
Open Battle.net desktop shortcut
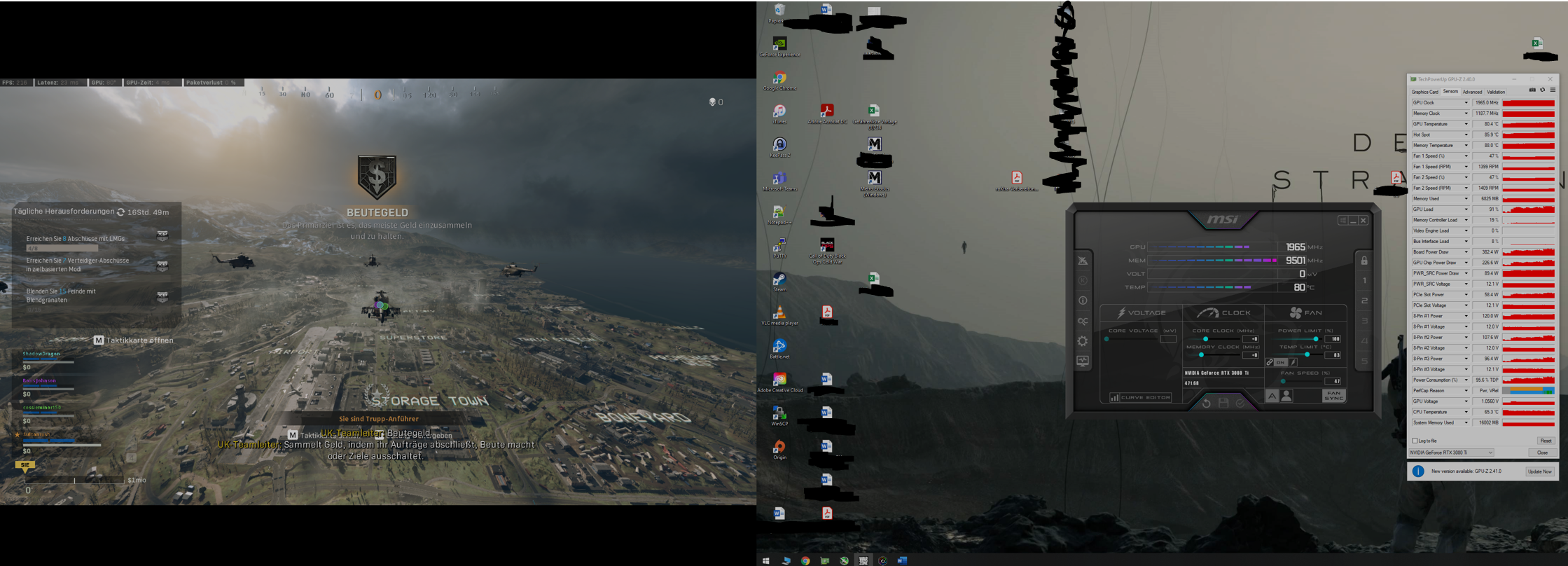pos(779,349)
